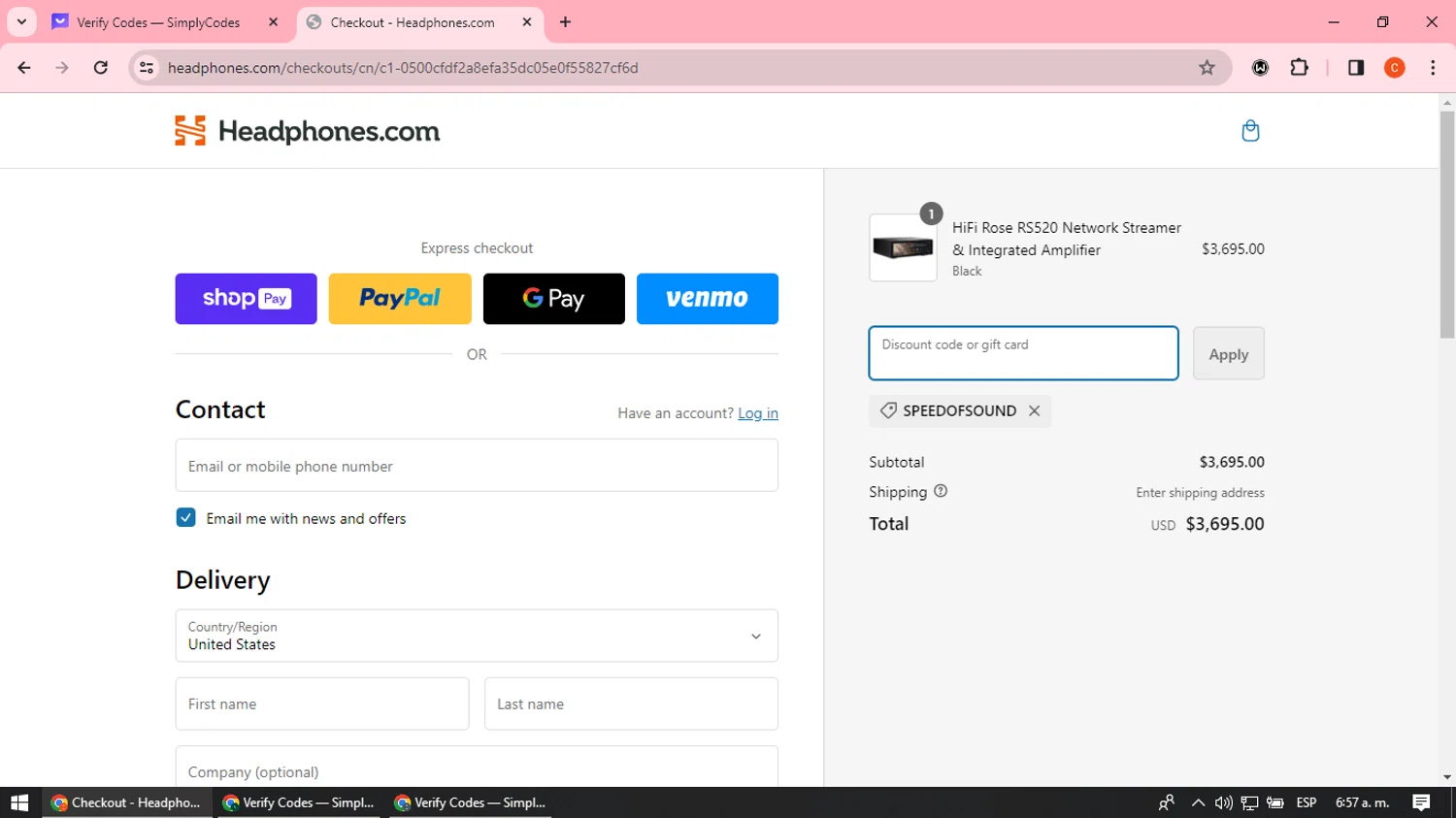Screen dimensions: 1456x818
Task: Click the Apply discount button
Action: (x=1229, y=354)
